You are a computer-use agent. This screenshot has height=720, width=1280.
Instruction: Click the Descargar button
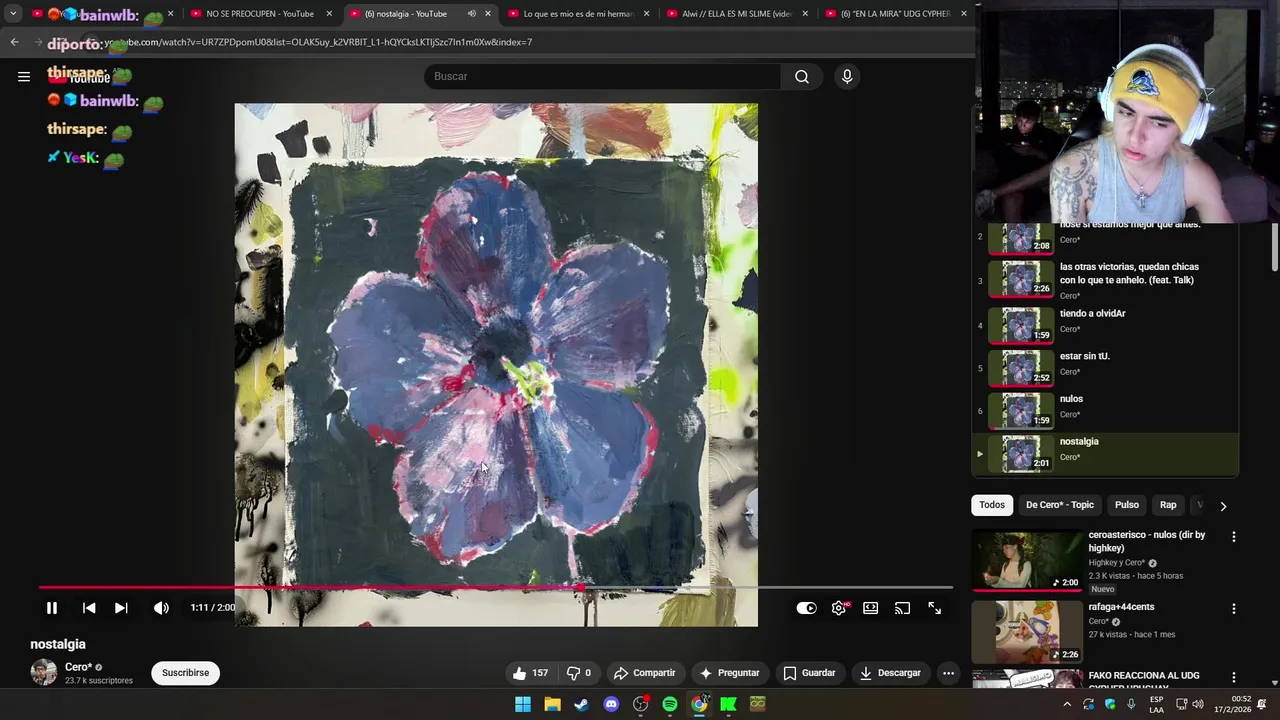click(x=890, y=673)
